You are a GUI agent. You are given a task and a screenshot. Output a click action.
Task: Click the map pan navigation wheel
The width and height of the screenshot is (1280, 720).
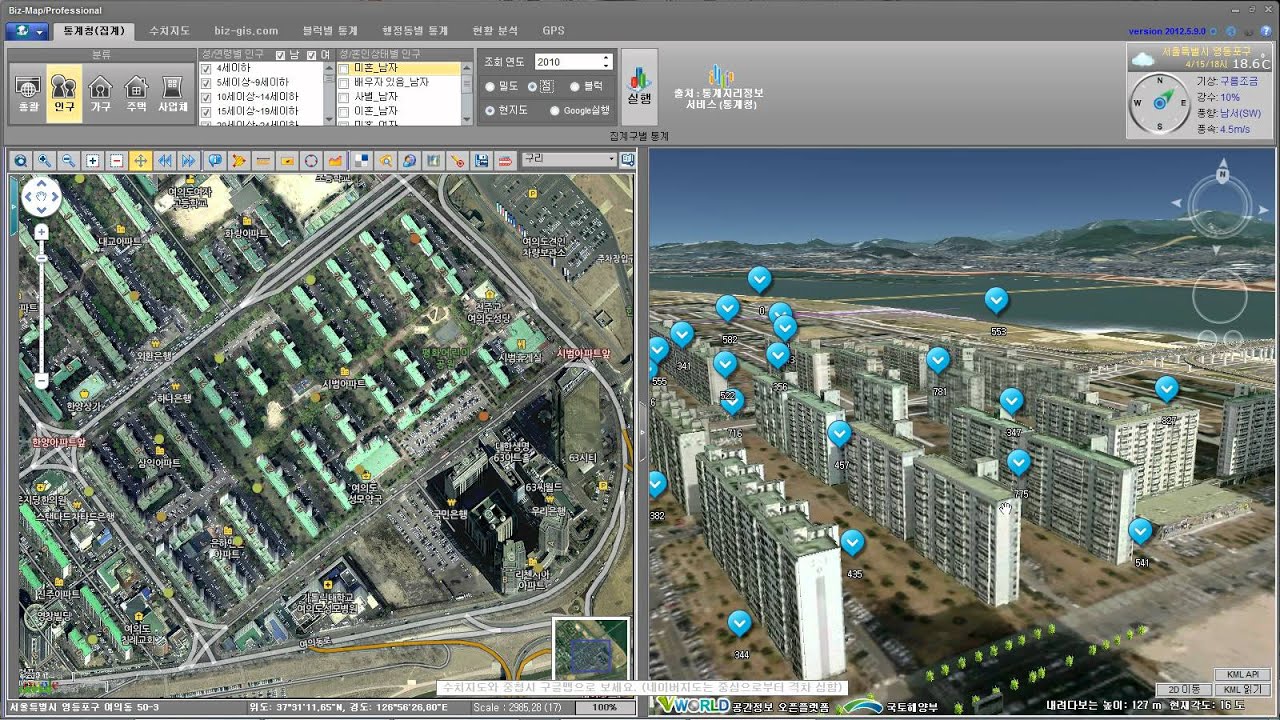click(41, 197)
